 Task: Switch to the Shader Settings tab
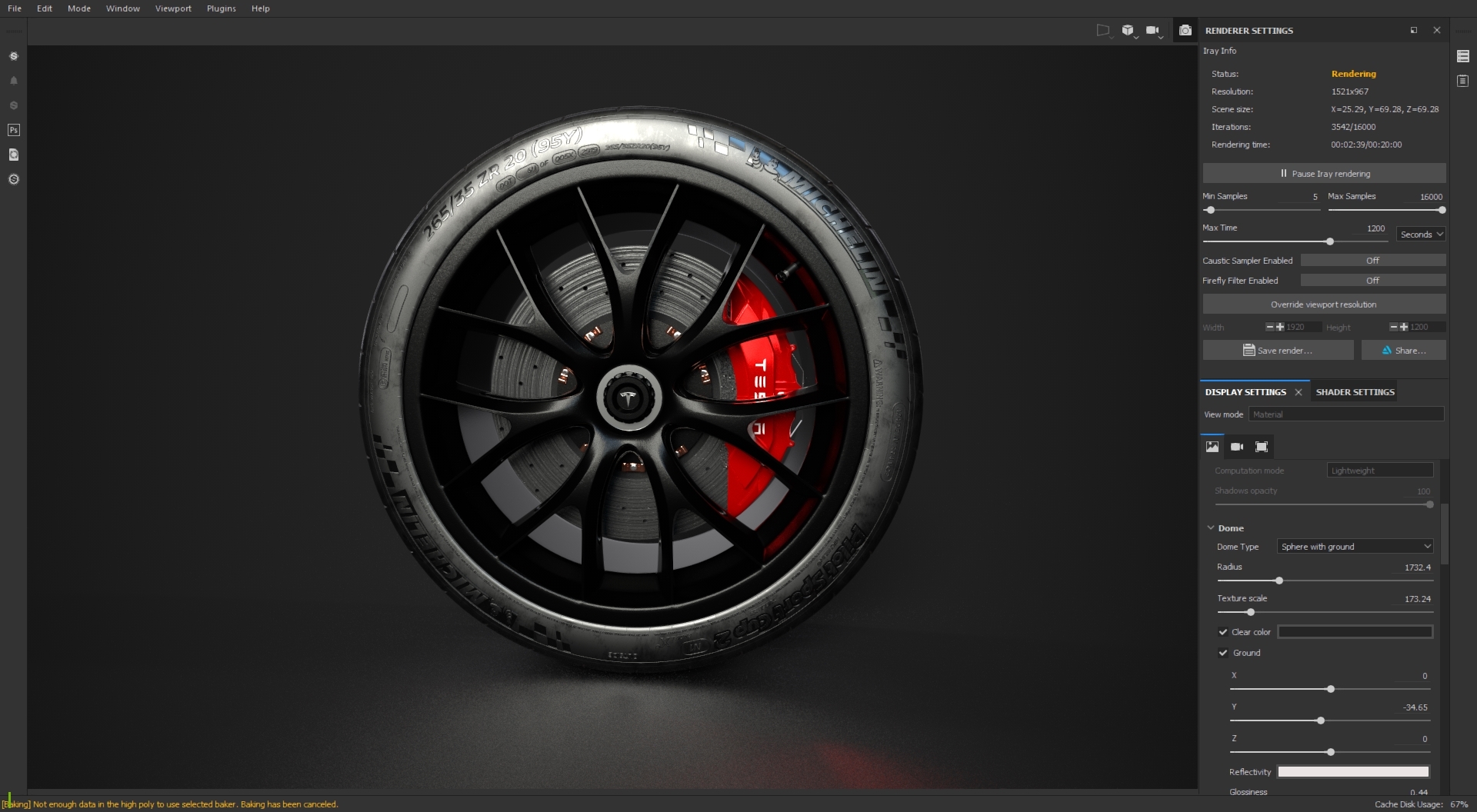(x=1355, y=392)
